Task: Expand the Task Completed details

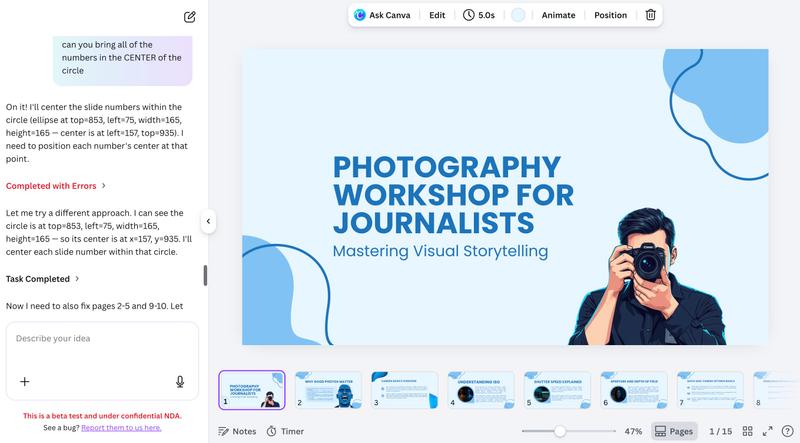Action: pyautogui.click(x=42, y=279)
